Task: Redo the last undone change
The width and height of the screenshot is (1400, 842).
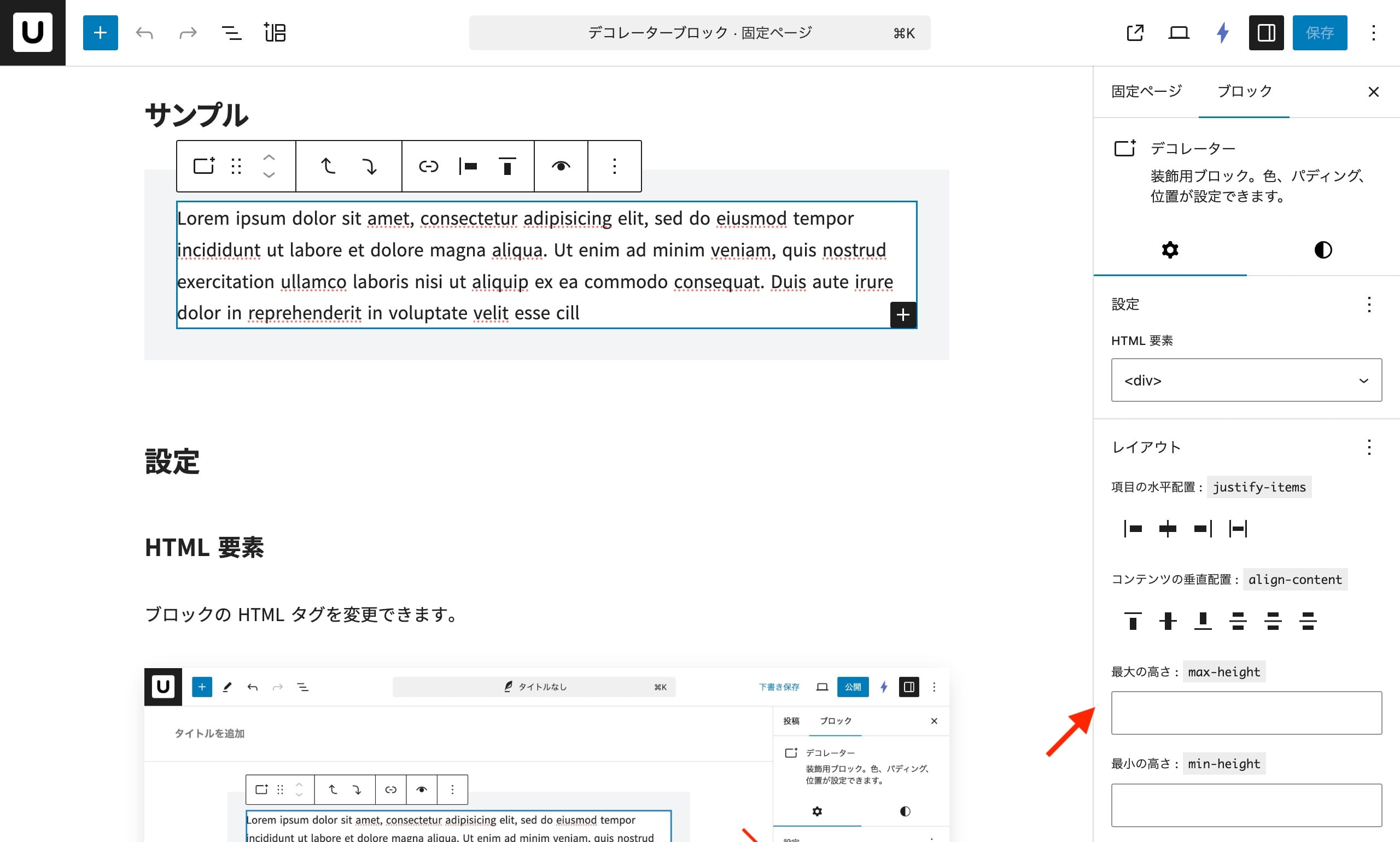Action: click(188, 32)
